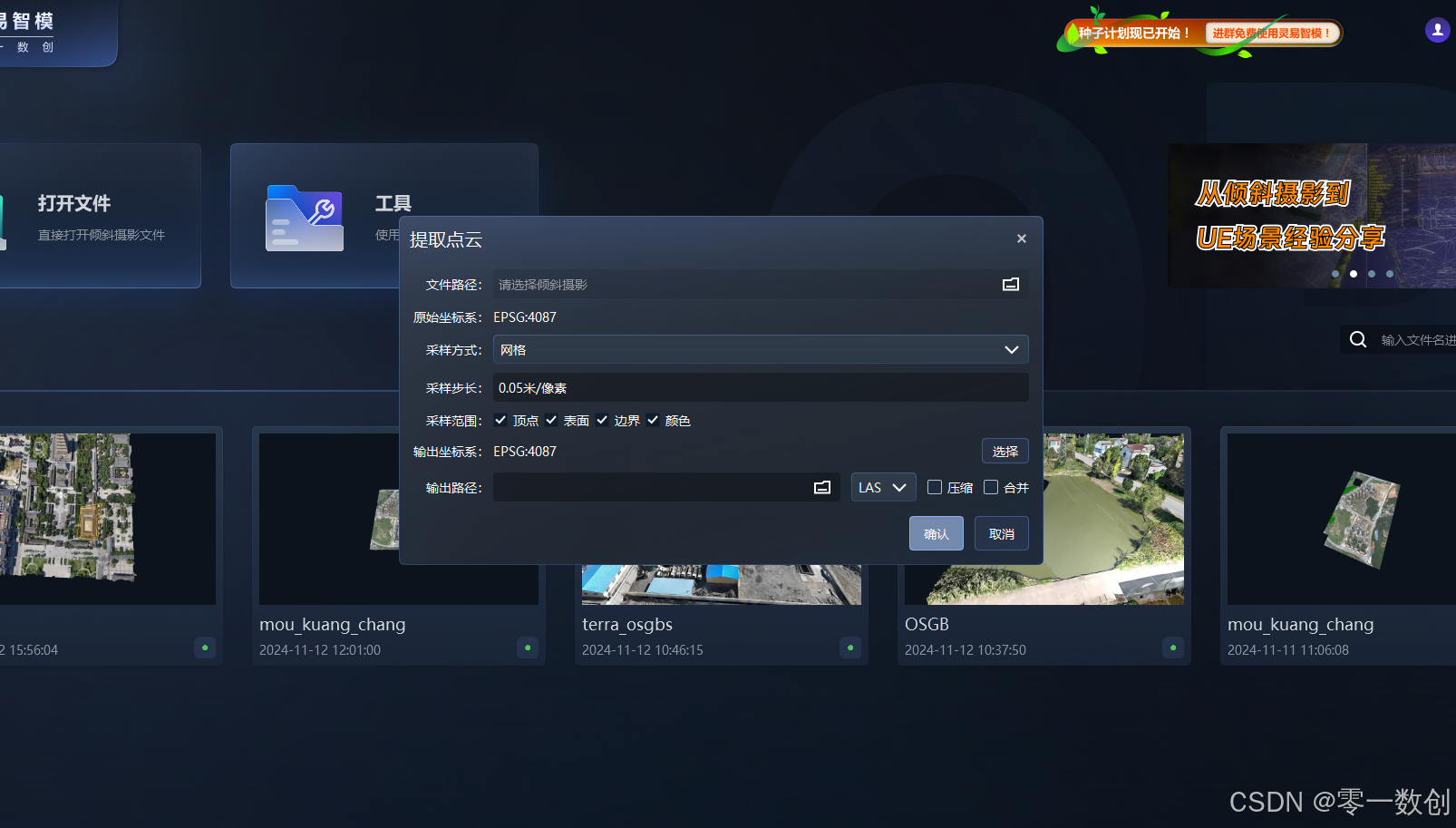
Task: Toggle the 边界 checkbox
Action: pyautogui.click(x=602, y=420)
